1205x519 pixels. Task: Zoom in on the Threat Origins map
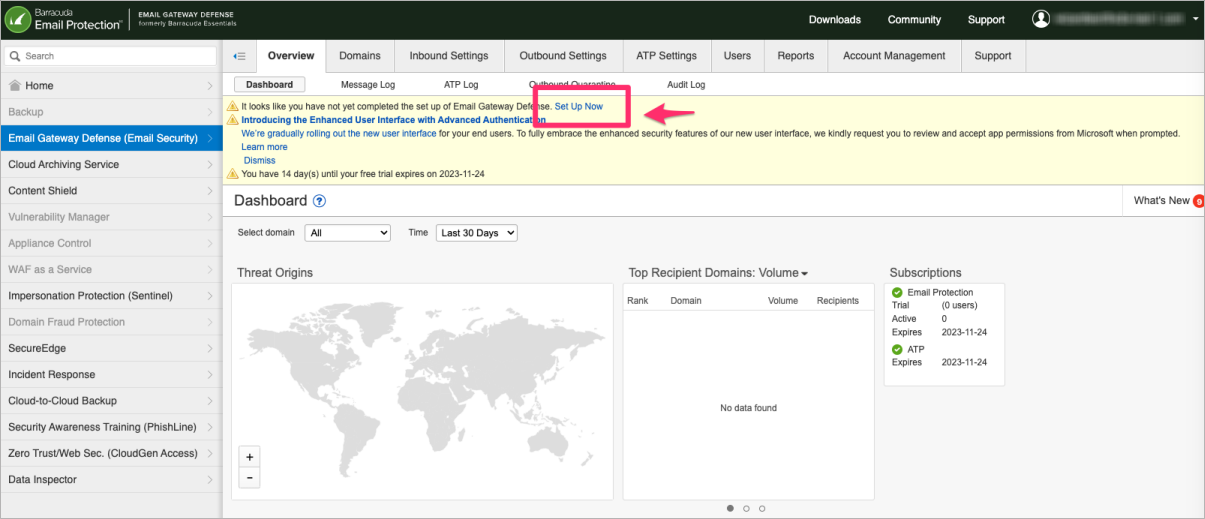pyautogui.click(x=250, y=457)
